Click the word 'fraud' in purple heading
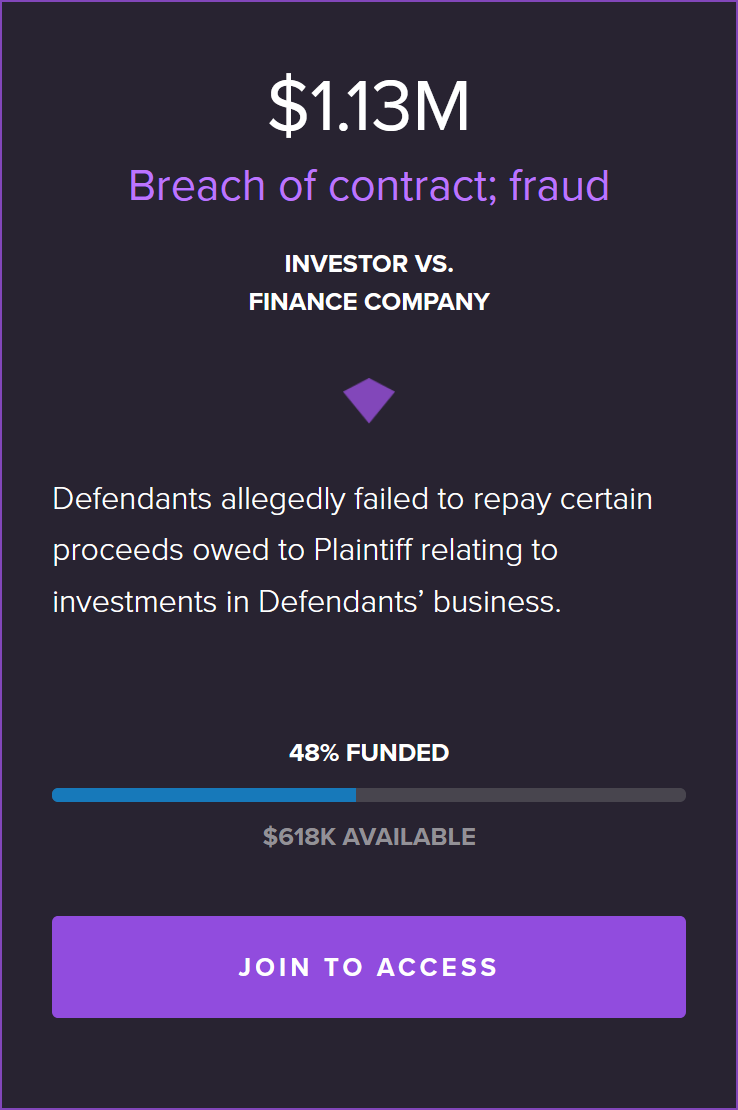The width and height of the screenshot is (738, 1110). [559, 185]
